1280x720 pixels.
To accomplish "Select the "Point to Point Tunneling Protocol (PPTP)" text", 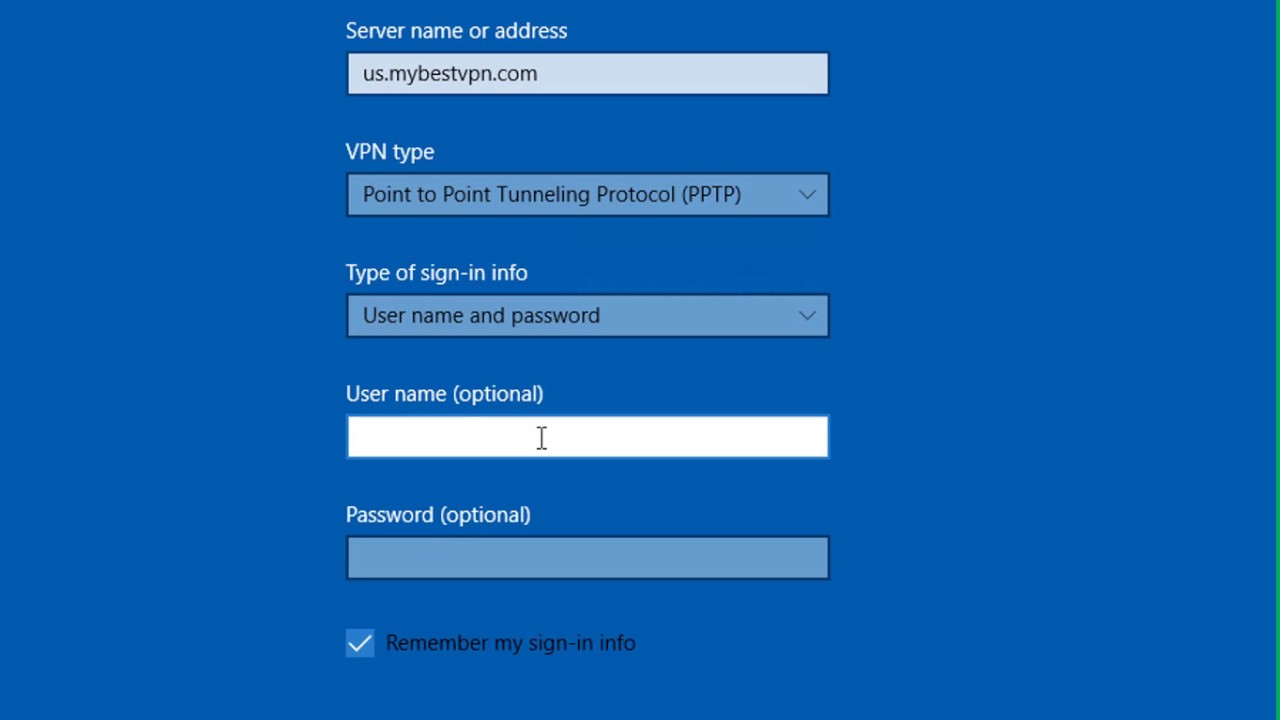I will (x=551, y=195).
